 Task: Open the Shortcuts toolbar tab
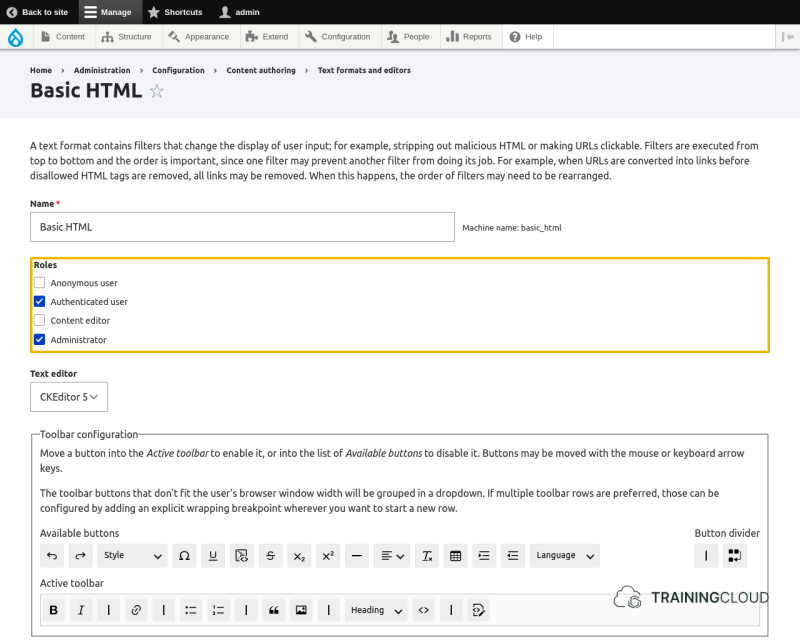point(175,12)
